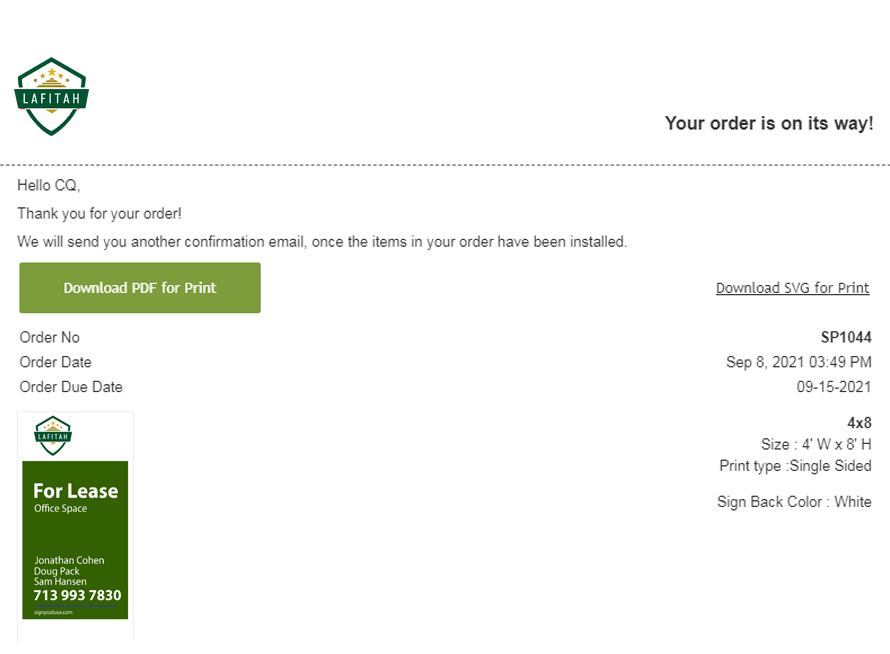Click the Order Date label
The width and height of the screenshot is (890, 654).
click(x=55, y=362)
